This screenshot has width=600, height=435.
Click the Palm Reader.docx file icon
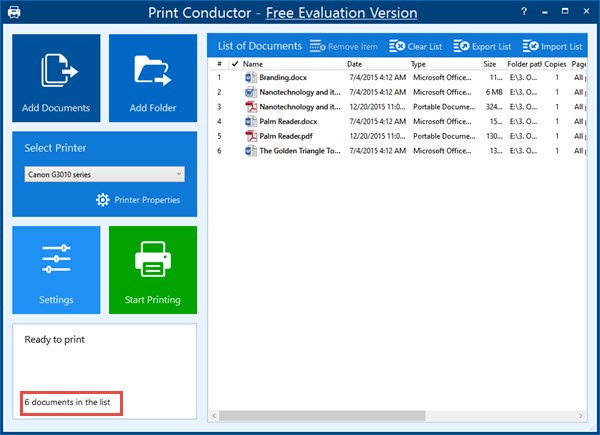(251, 121)
